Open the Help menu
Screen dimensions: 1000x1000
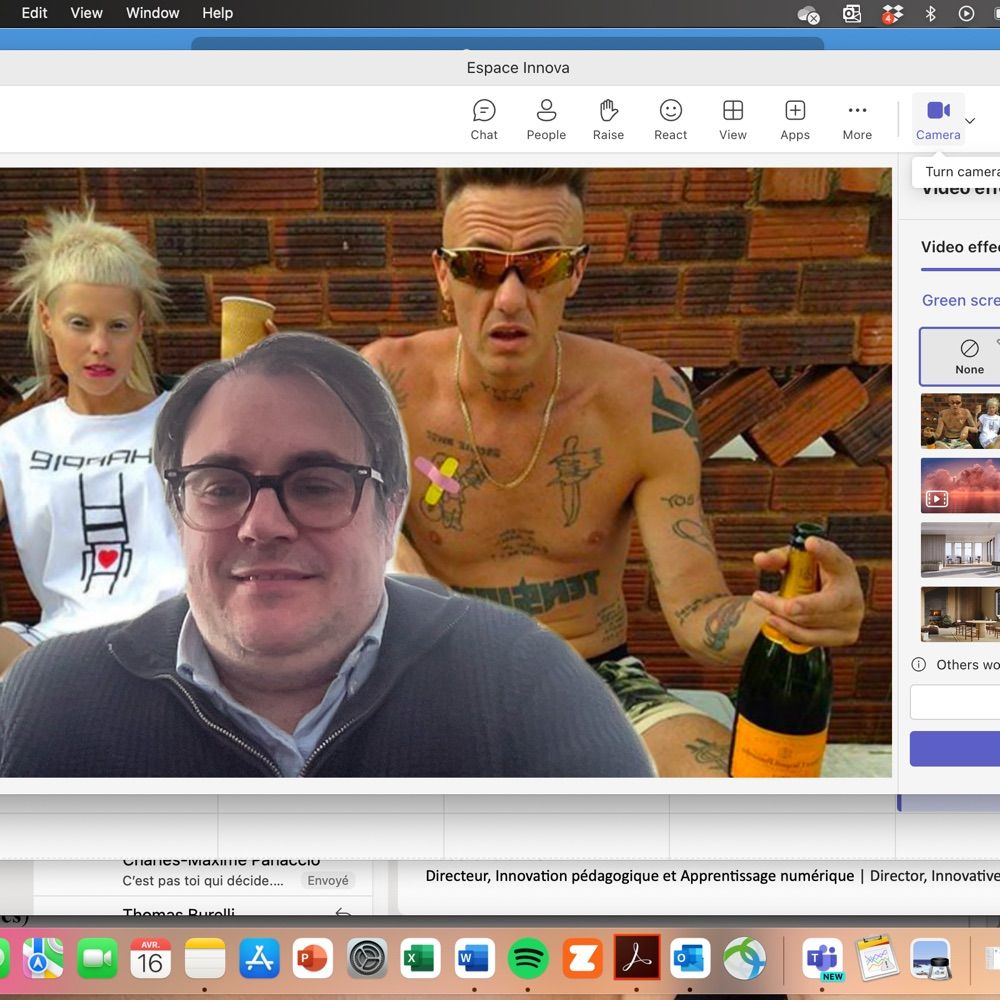click(x=217, y=13)
